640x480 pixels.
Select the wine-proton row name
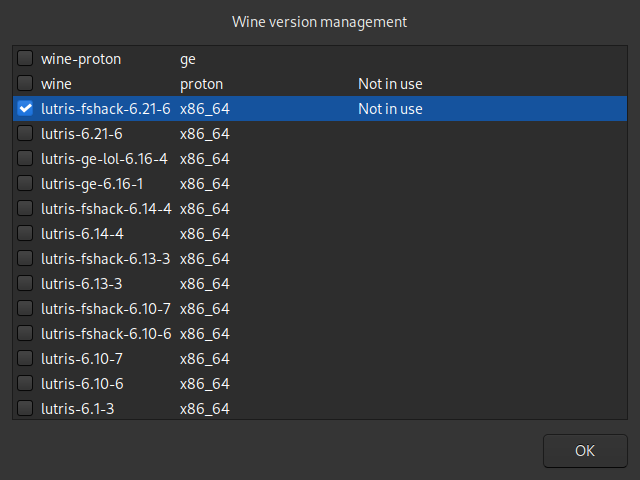81,60
